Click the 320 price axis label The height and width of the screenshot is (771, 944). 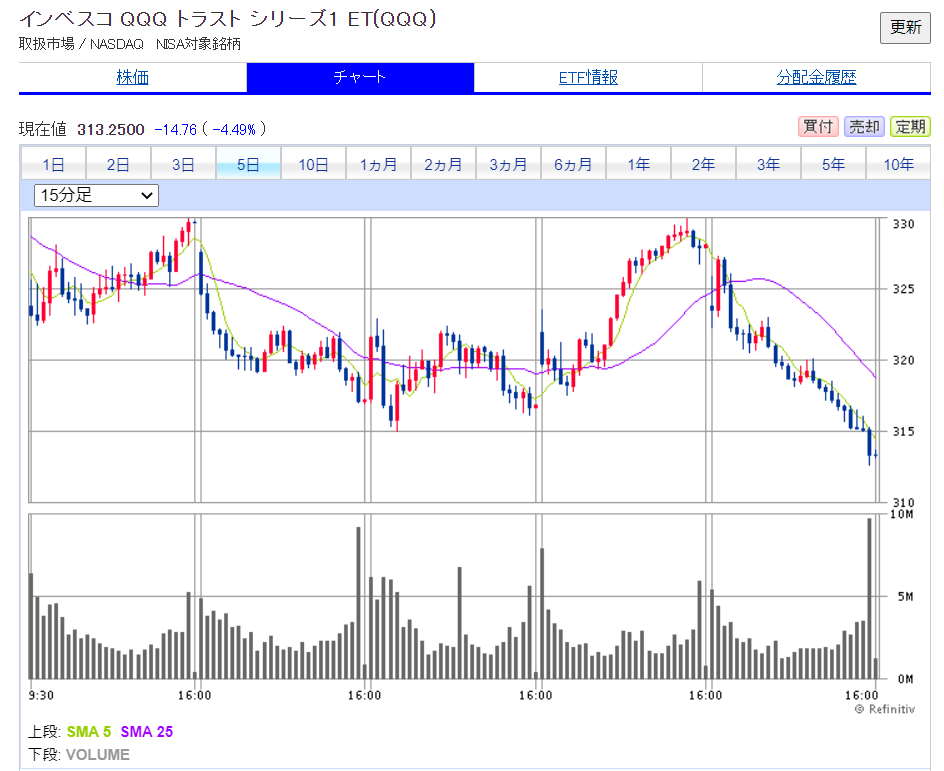(903, 361)
